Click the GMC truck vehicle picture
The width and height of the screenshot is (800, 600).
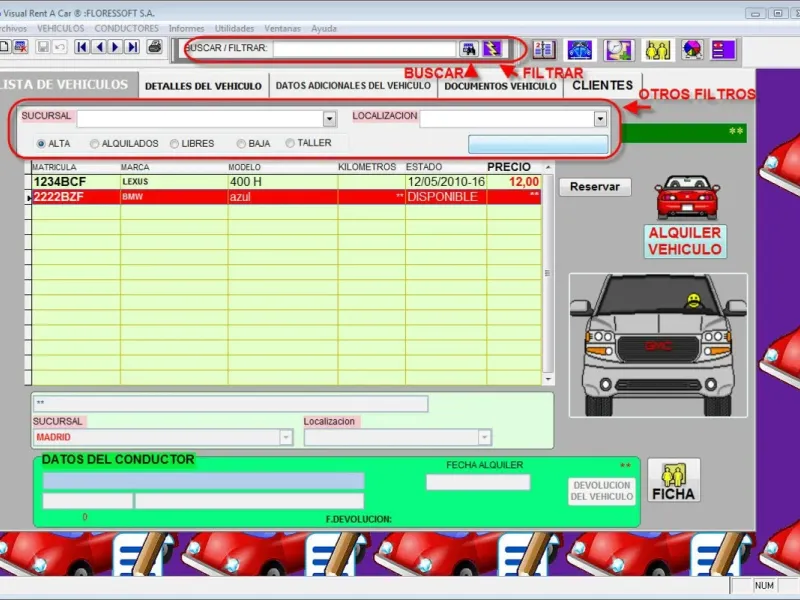pos(658,345)
